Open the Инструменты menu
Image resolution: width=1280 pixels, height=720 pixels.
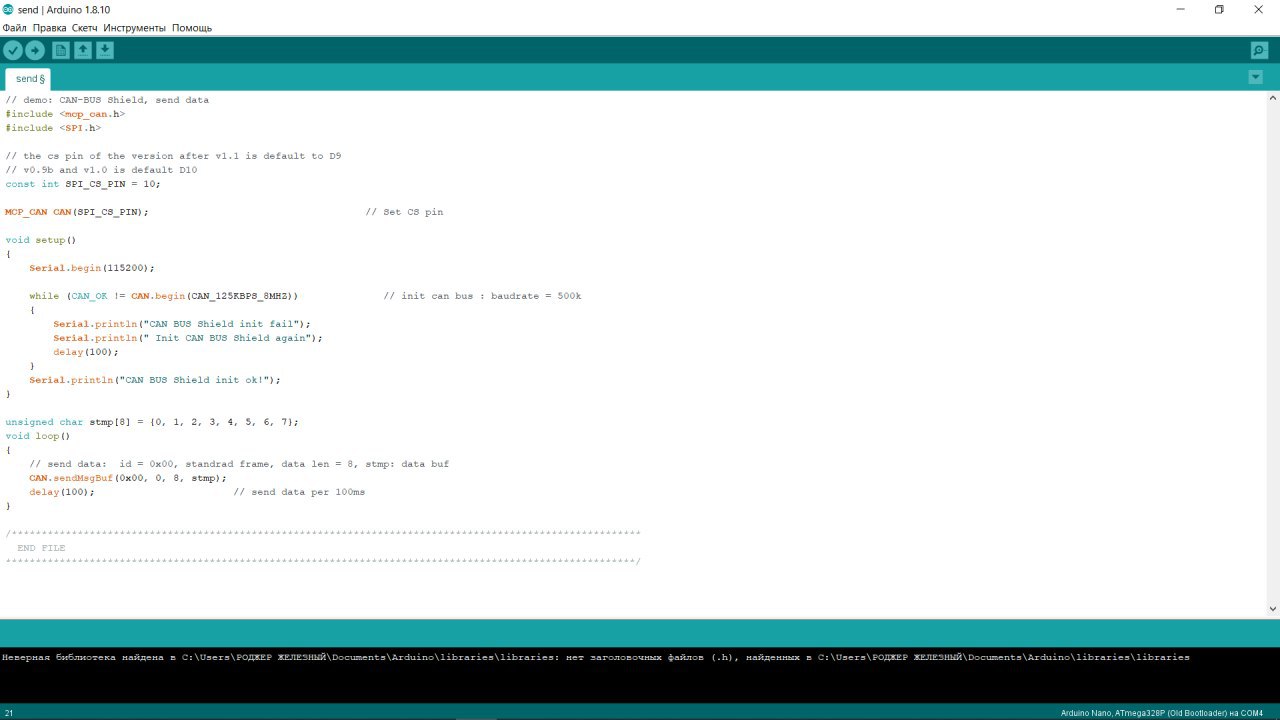(x=134, y=28)
